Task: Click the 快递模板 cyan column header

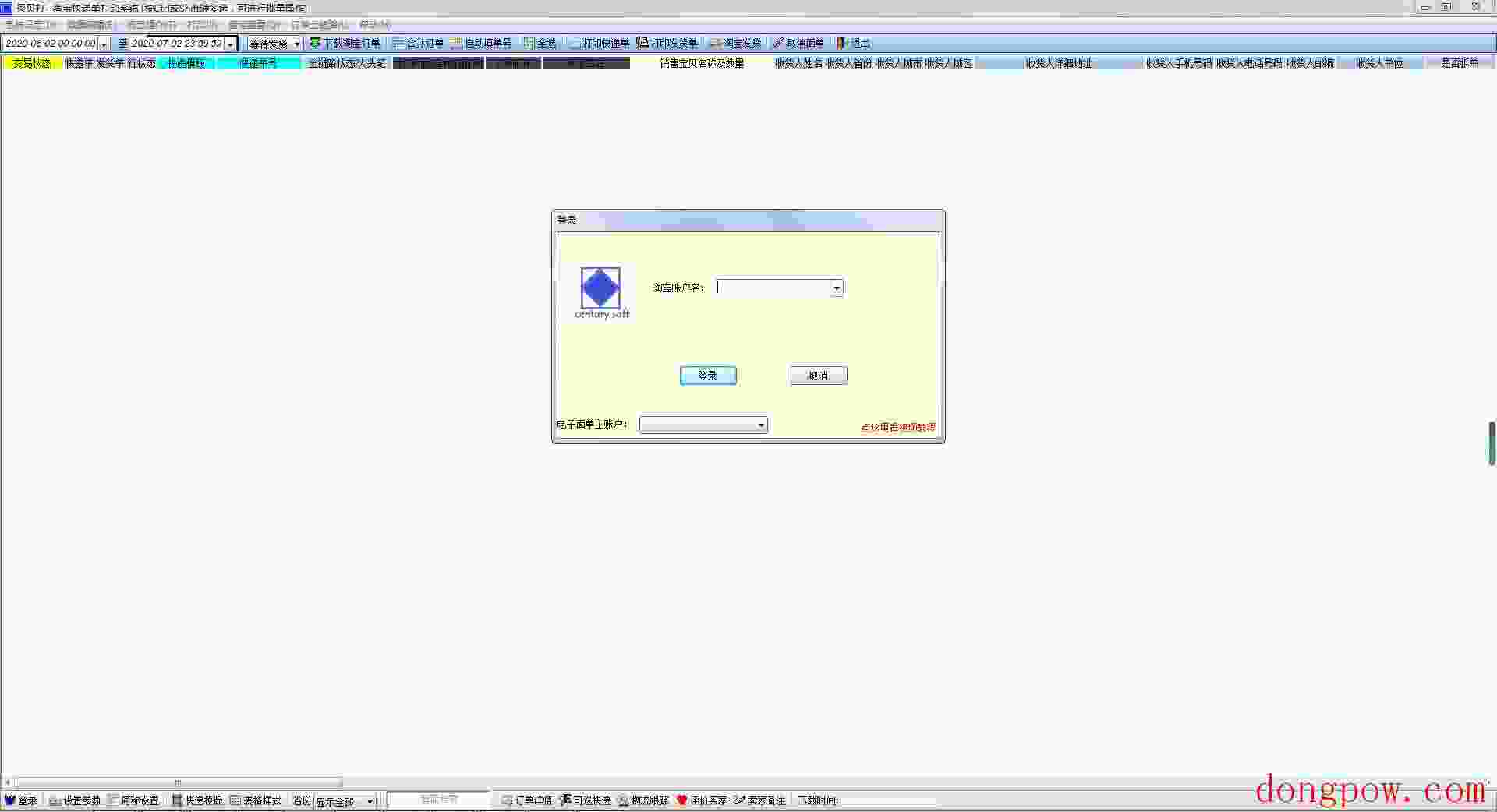Action: click(186, 63)
